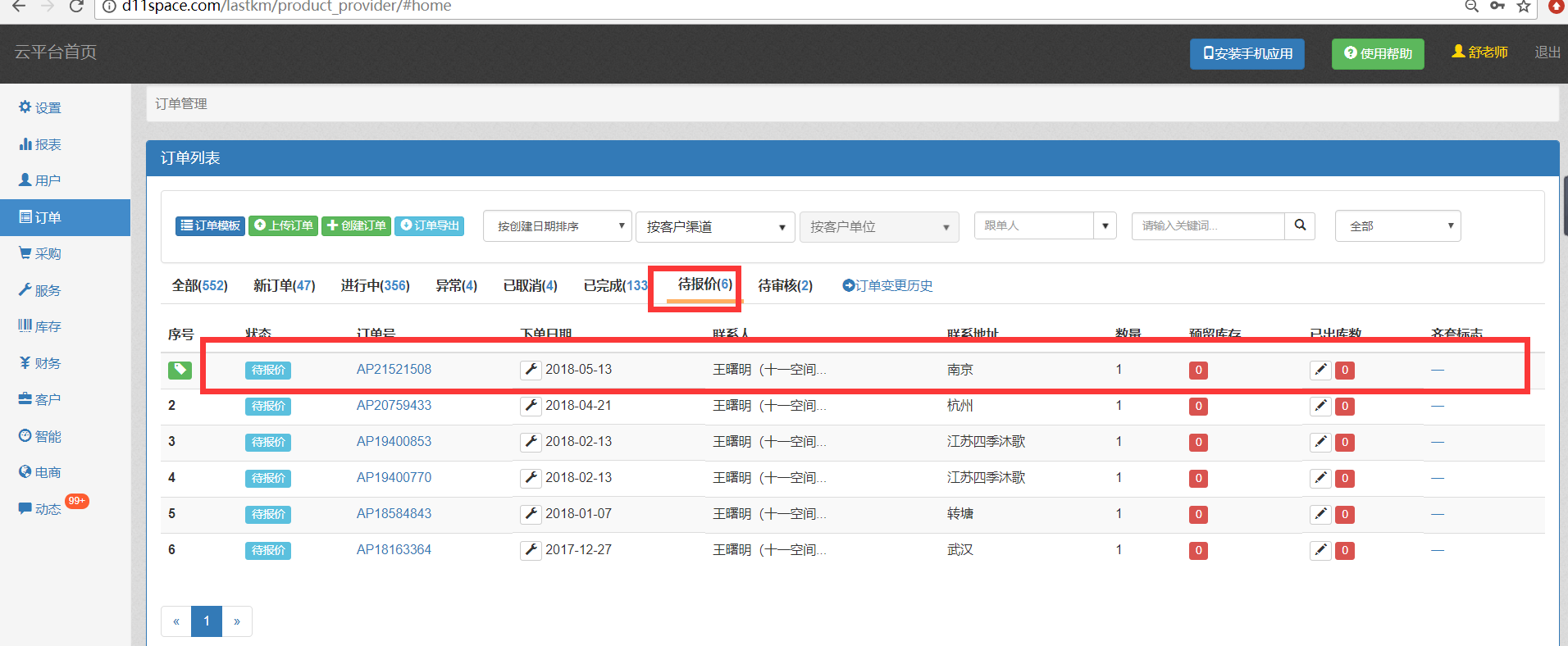The height and width of the screenshot is (646, 1568).
Task: Open 按客户单位 unit dropdown
Action: pos(879,227)
